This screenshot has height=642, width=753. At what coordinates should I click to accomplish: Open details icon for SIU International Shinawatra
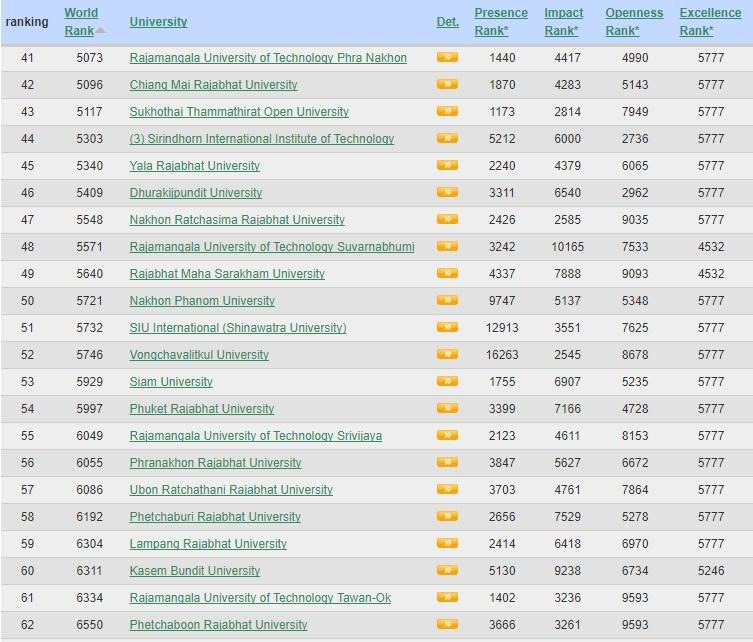point(447,327)
